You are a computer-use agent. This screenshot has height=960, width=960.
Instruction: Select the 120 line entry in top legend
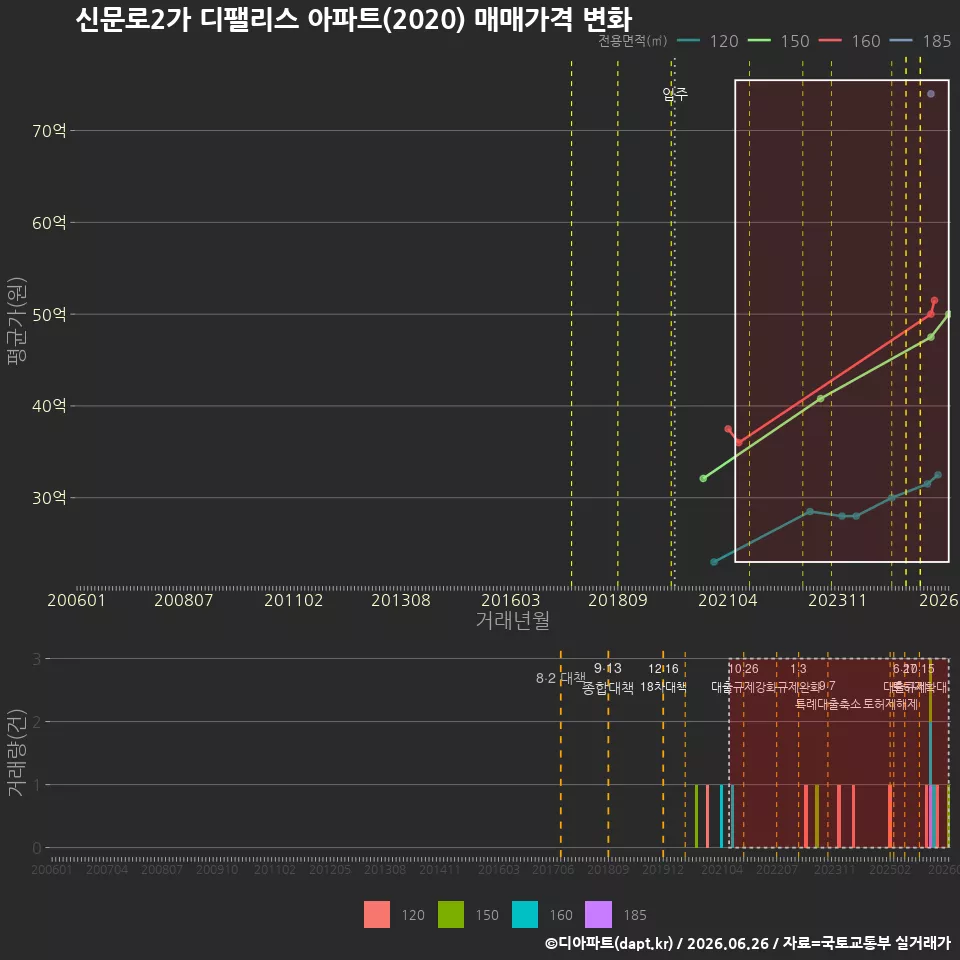click(708, 41)
